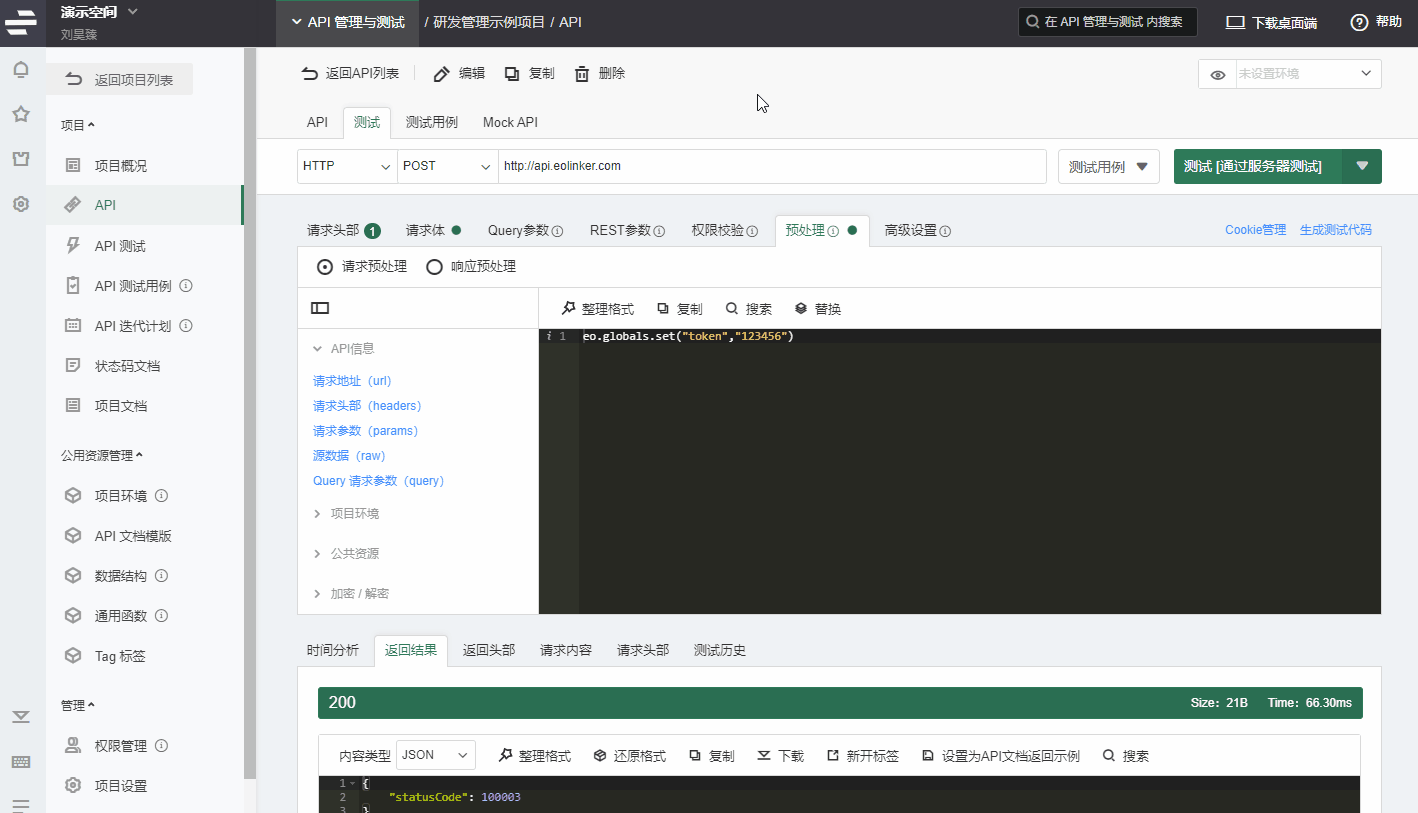Image resolution: width=1418 pixels, height=813 pixels.
Task: Open the POST request method dropdown
Action: click(447, 166)
